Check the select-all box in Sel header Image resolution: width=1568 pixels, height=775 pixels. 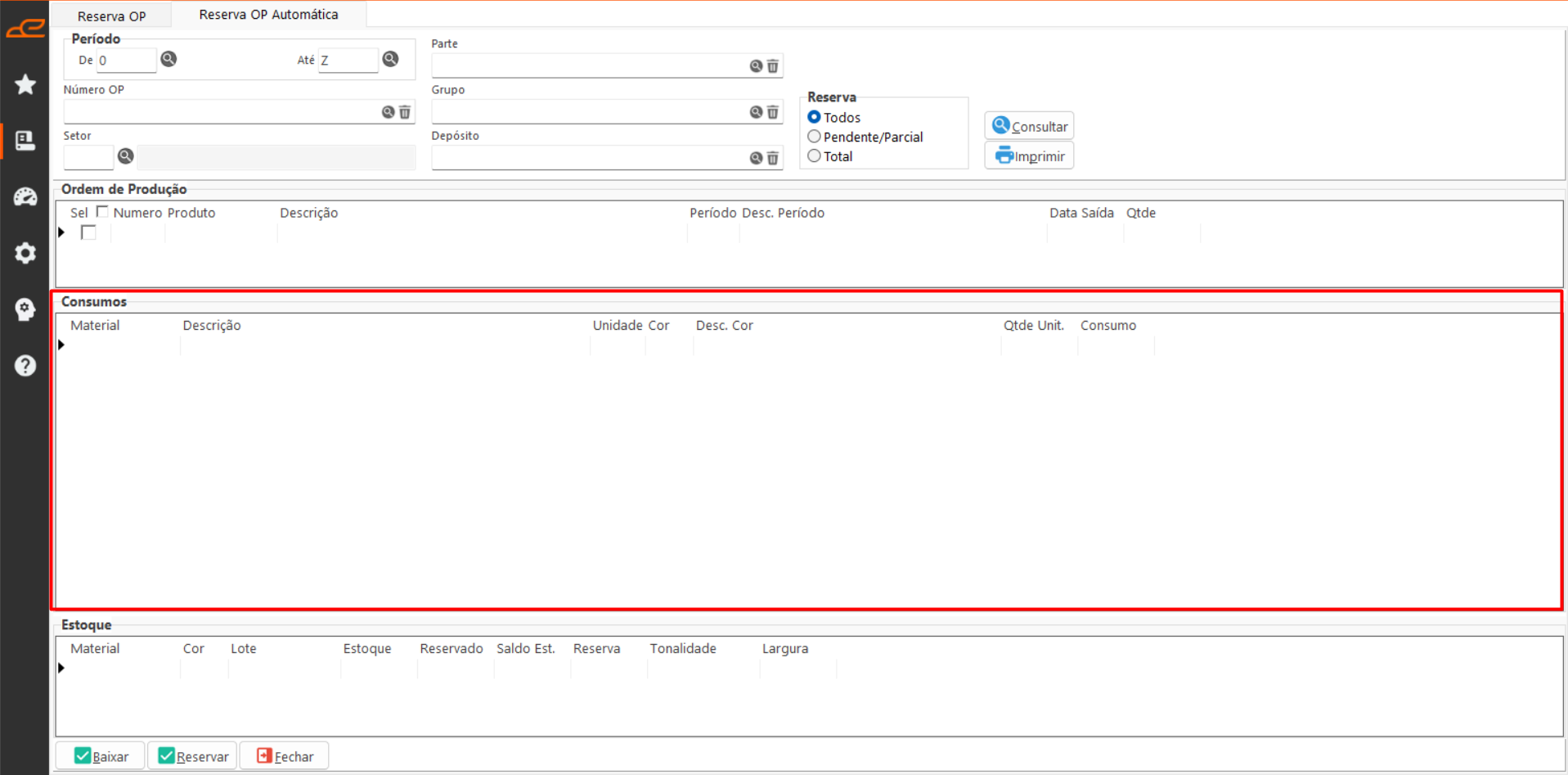[x=102, y=212]
